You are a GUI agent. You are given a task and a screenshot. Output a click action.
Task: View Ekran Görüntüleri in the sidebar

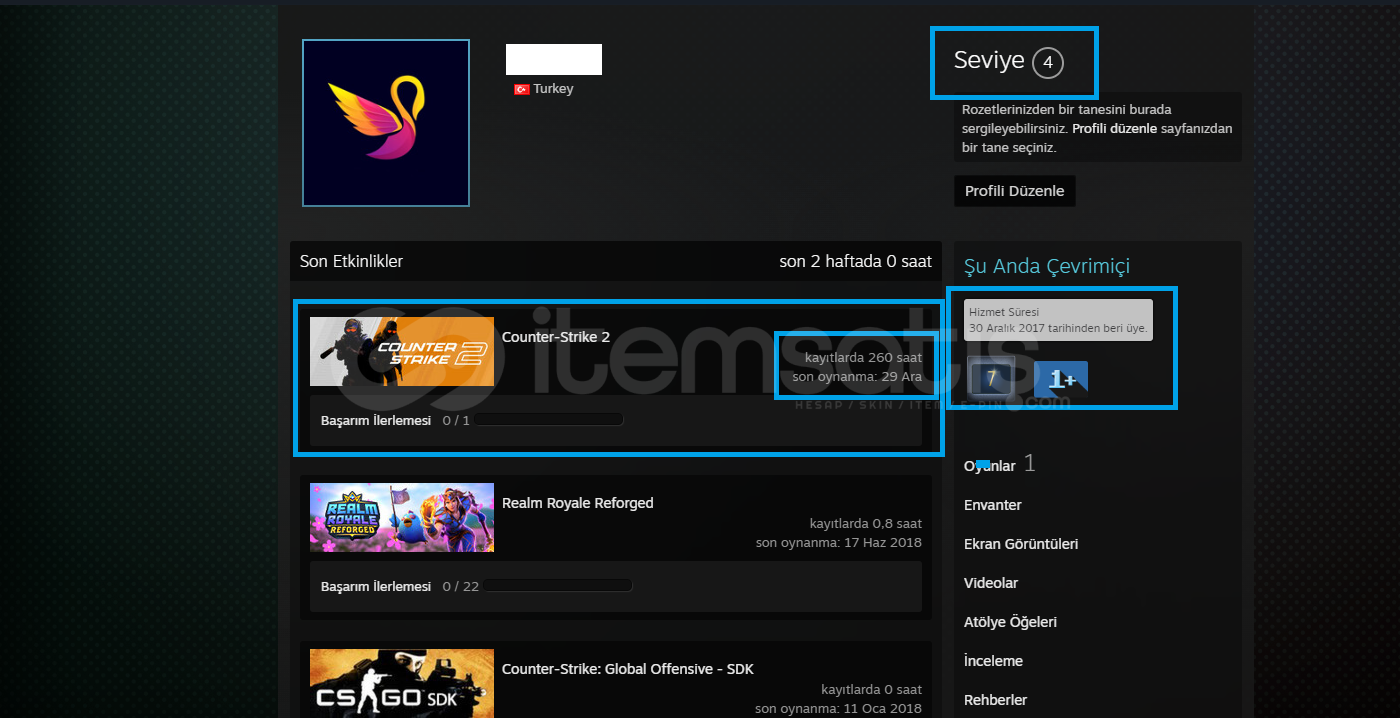1020,544
